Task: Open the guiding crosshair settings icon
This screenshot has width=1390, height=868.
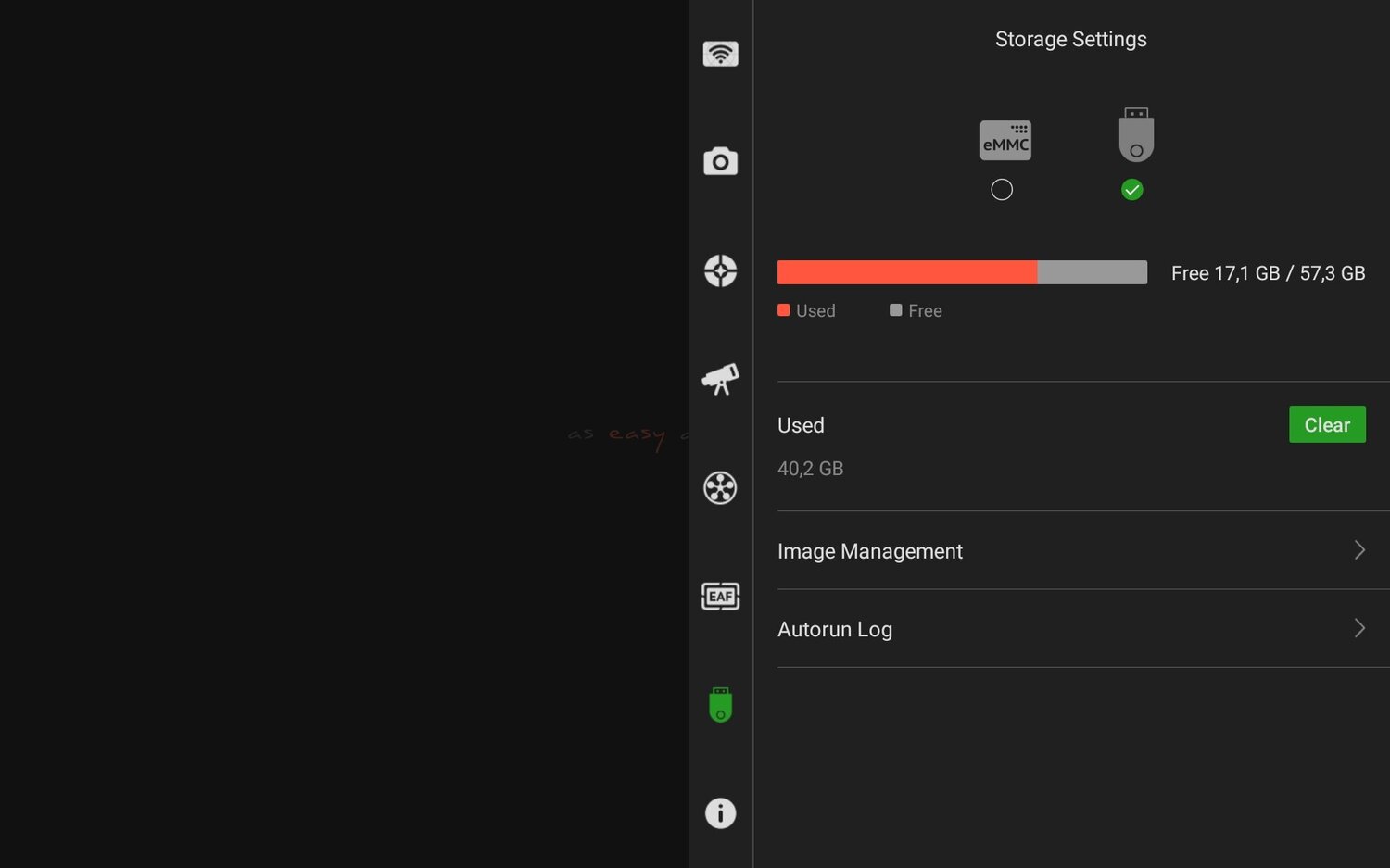Action: [x=720, y=270]
